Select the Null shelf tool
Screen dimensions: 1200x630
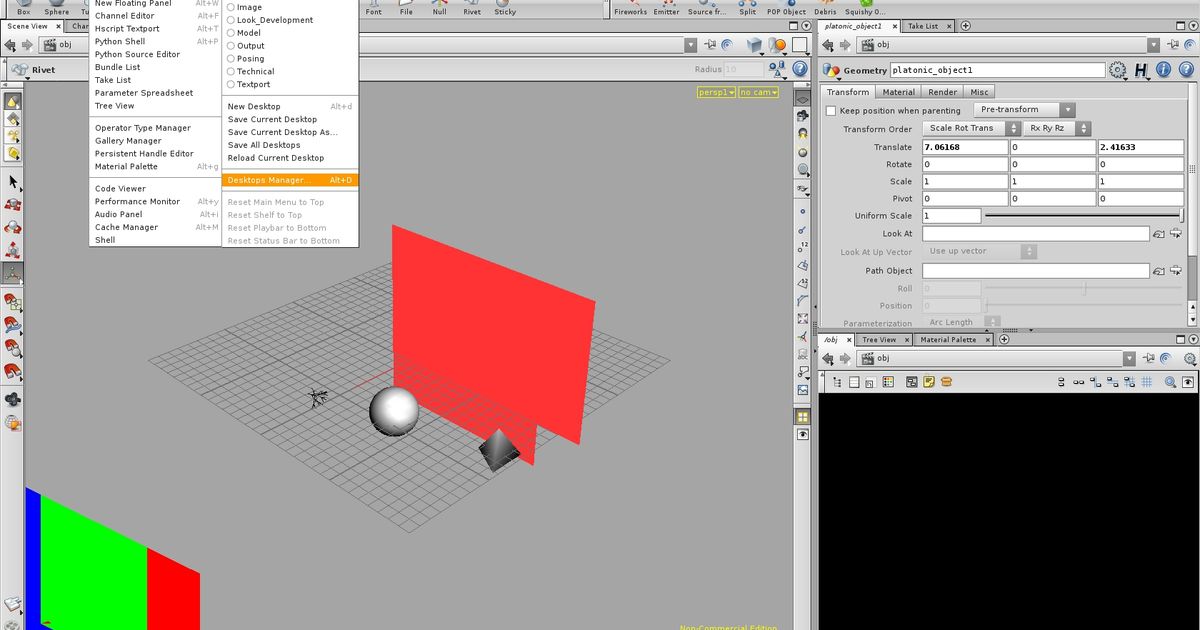coord(440,7)
